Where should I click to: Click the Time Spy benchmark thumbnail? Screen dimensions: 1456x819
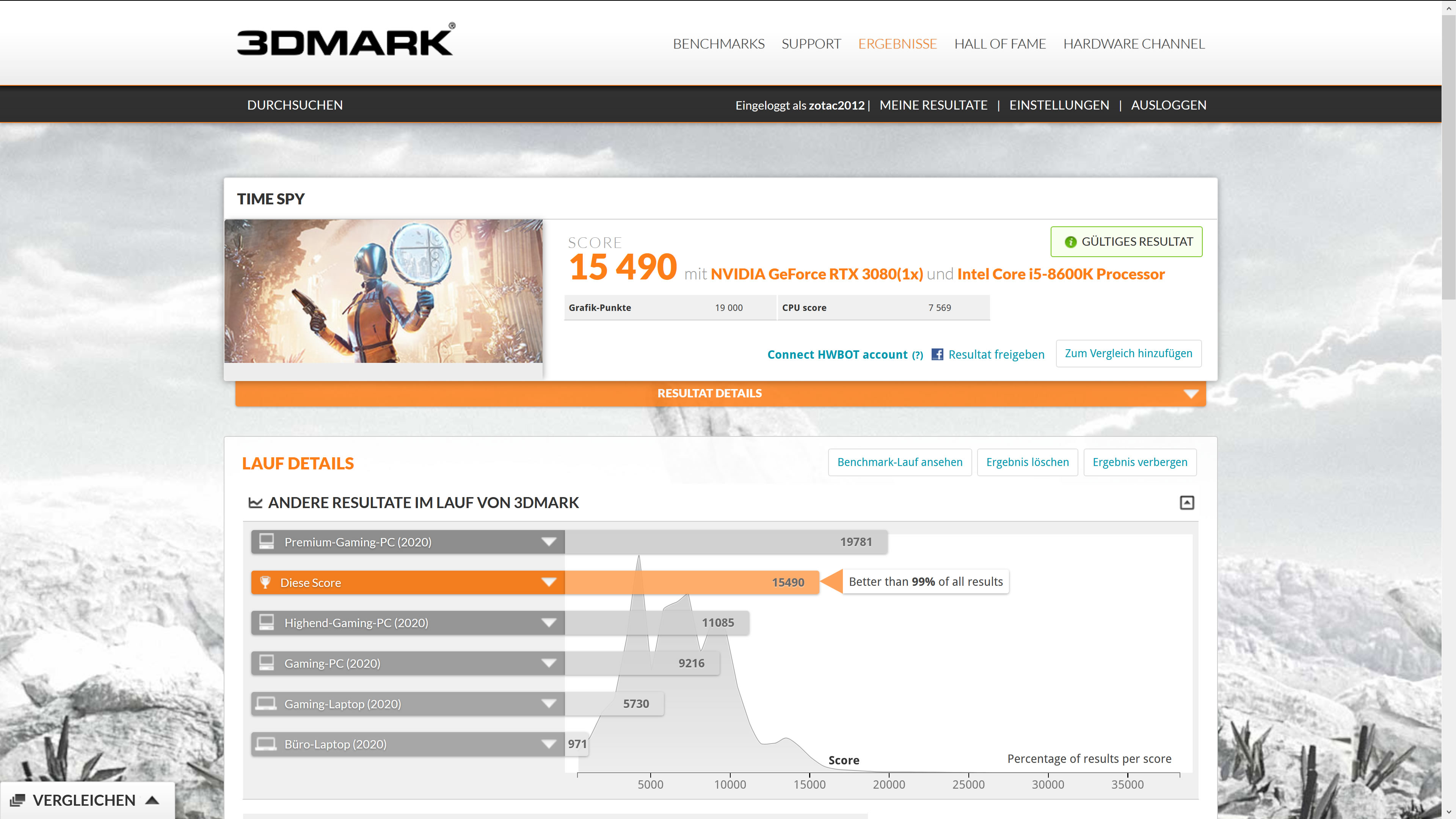383,291
